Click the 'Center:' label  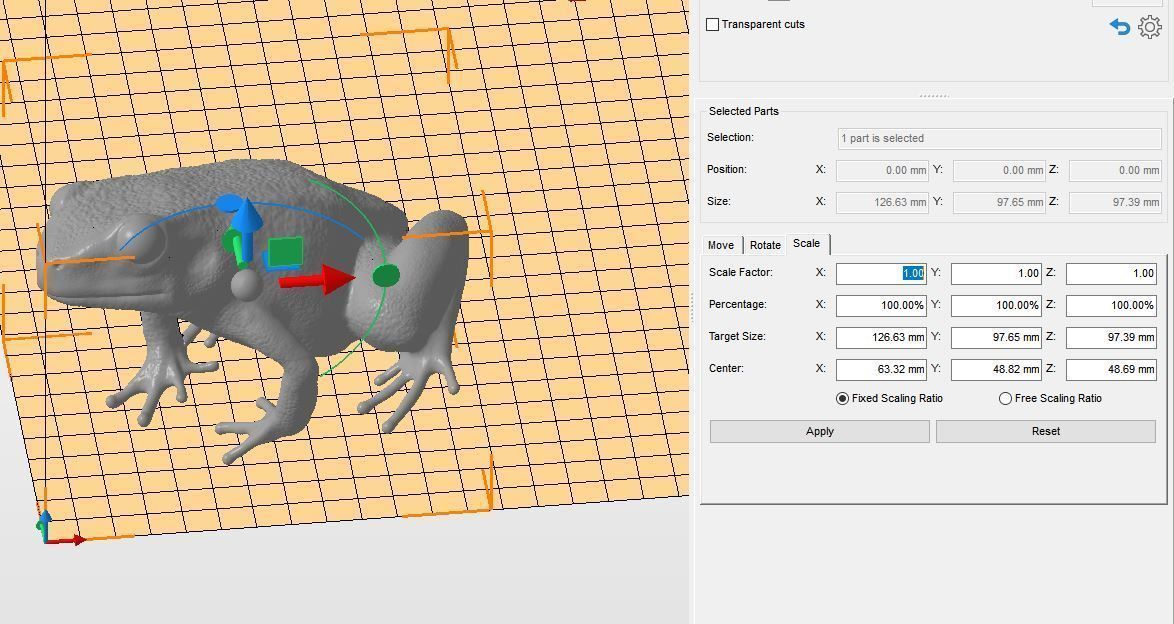(726, 369)
